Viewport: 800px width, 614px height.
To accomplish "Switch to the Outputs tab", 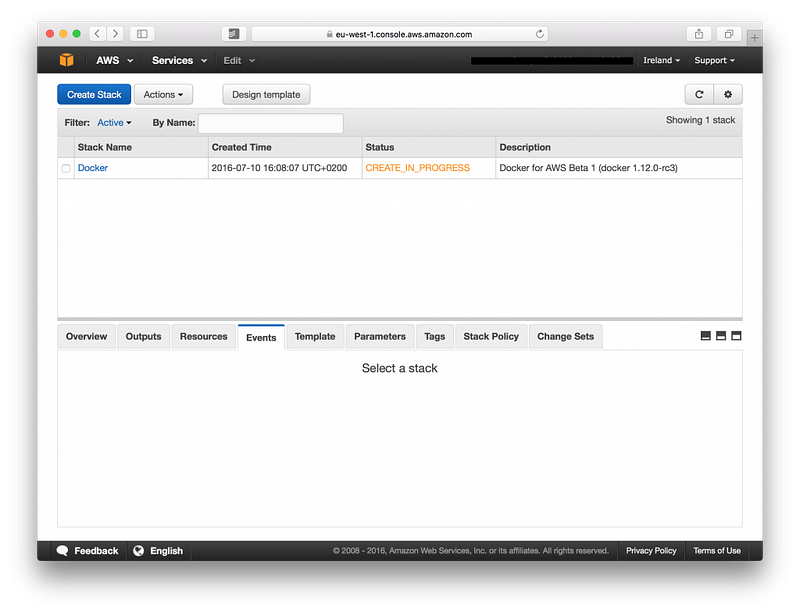I will coord(143,336).
